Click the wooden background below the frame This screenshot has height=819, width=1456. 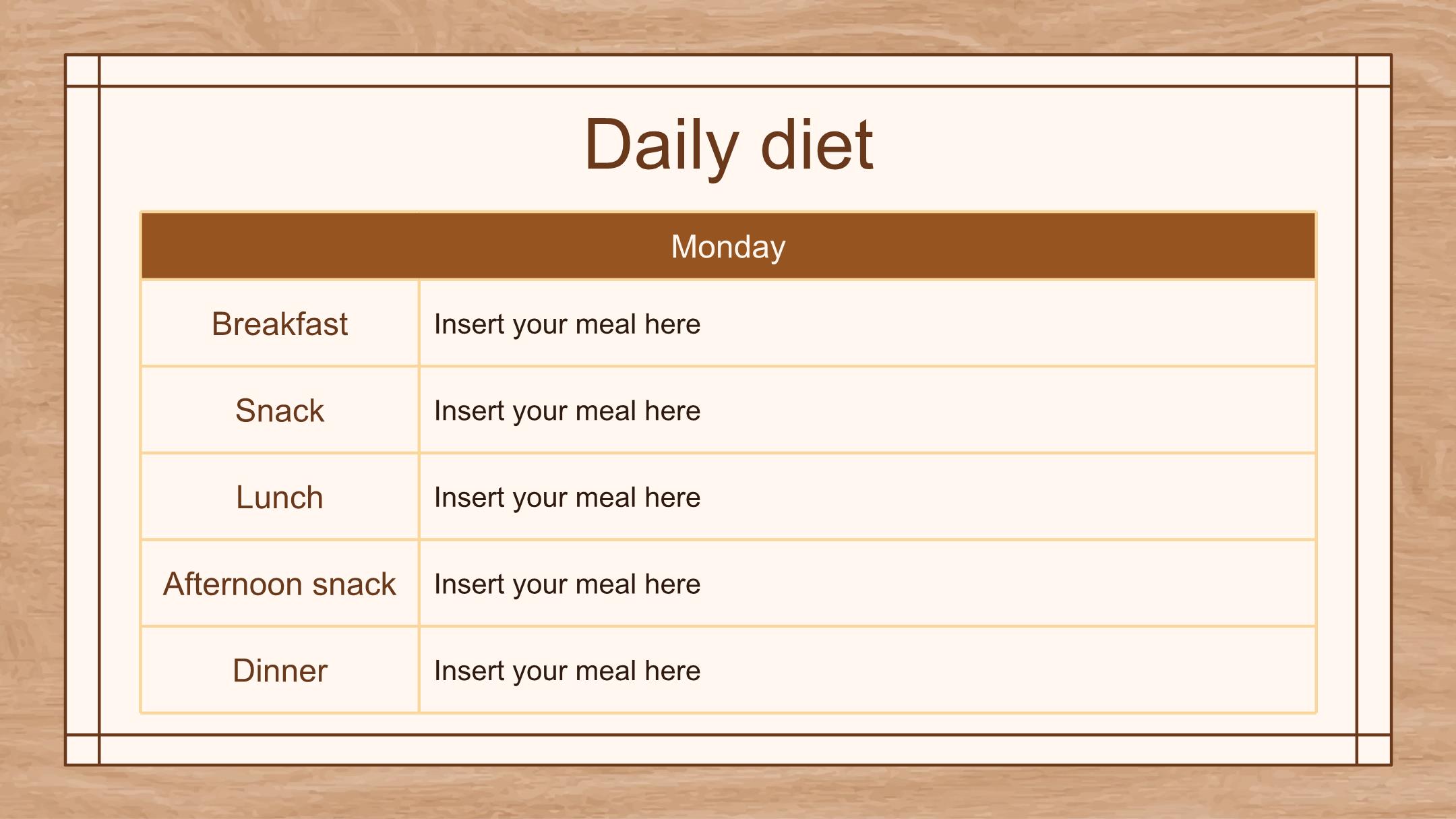728,794
